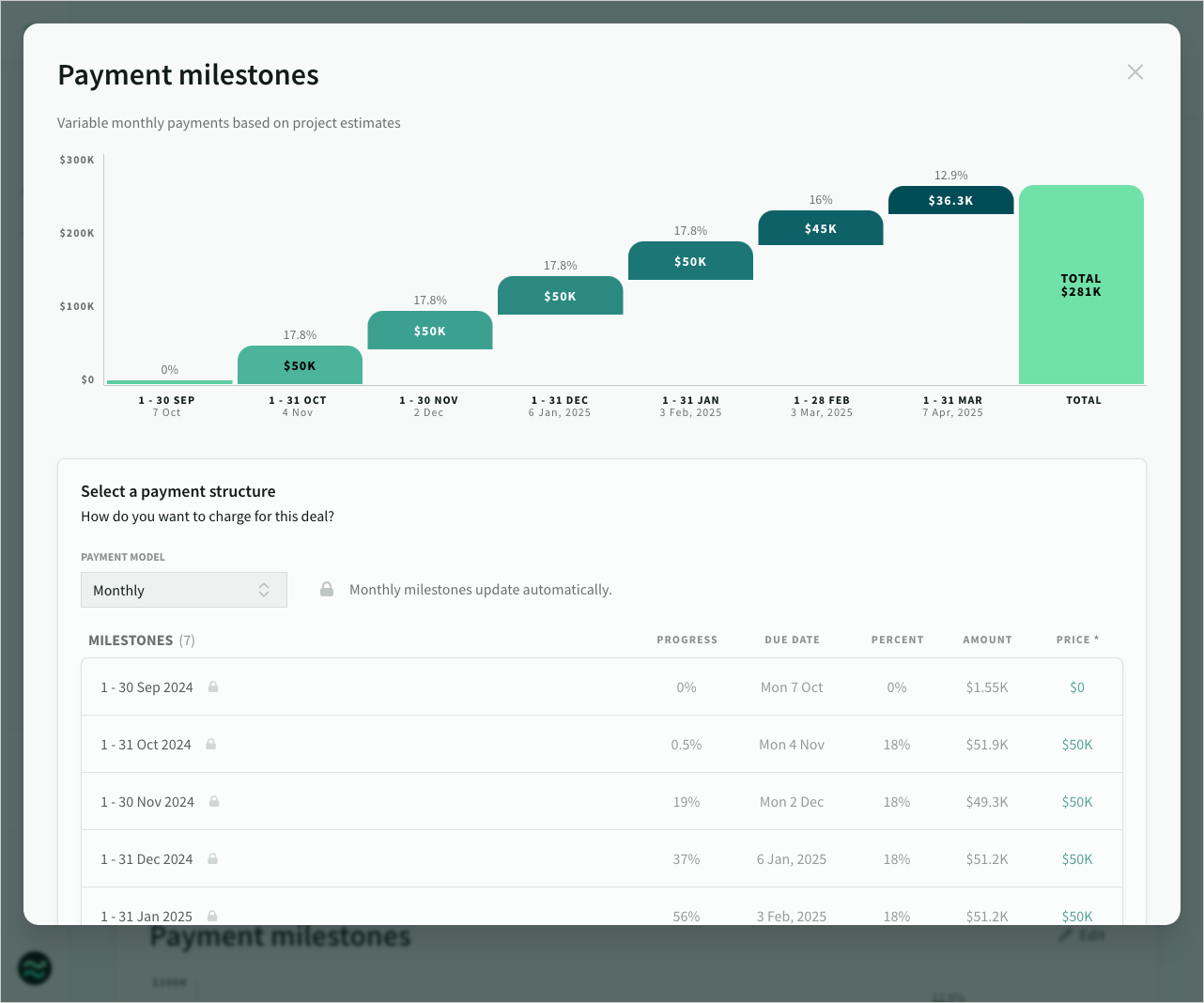Edit the $50K price for November milestone
The image size is (1204, 1003).
[x=1077, y=802]
